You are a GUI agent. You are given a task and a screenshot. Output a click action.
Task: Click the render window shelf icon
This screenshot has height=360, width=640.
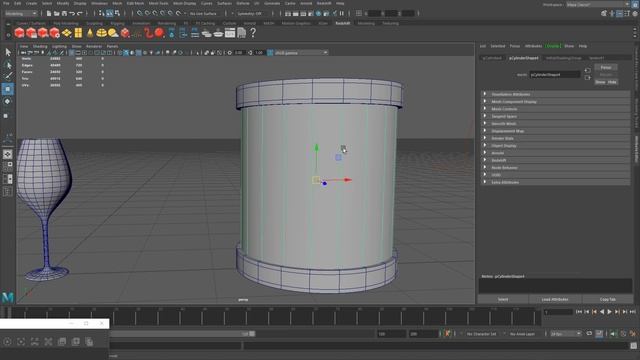(230, 33)
